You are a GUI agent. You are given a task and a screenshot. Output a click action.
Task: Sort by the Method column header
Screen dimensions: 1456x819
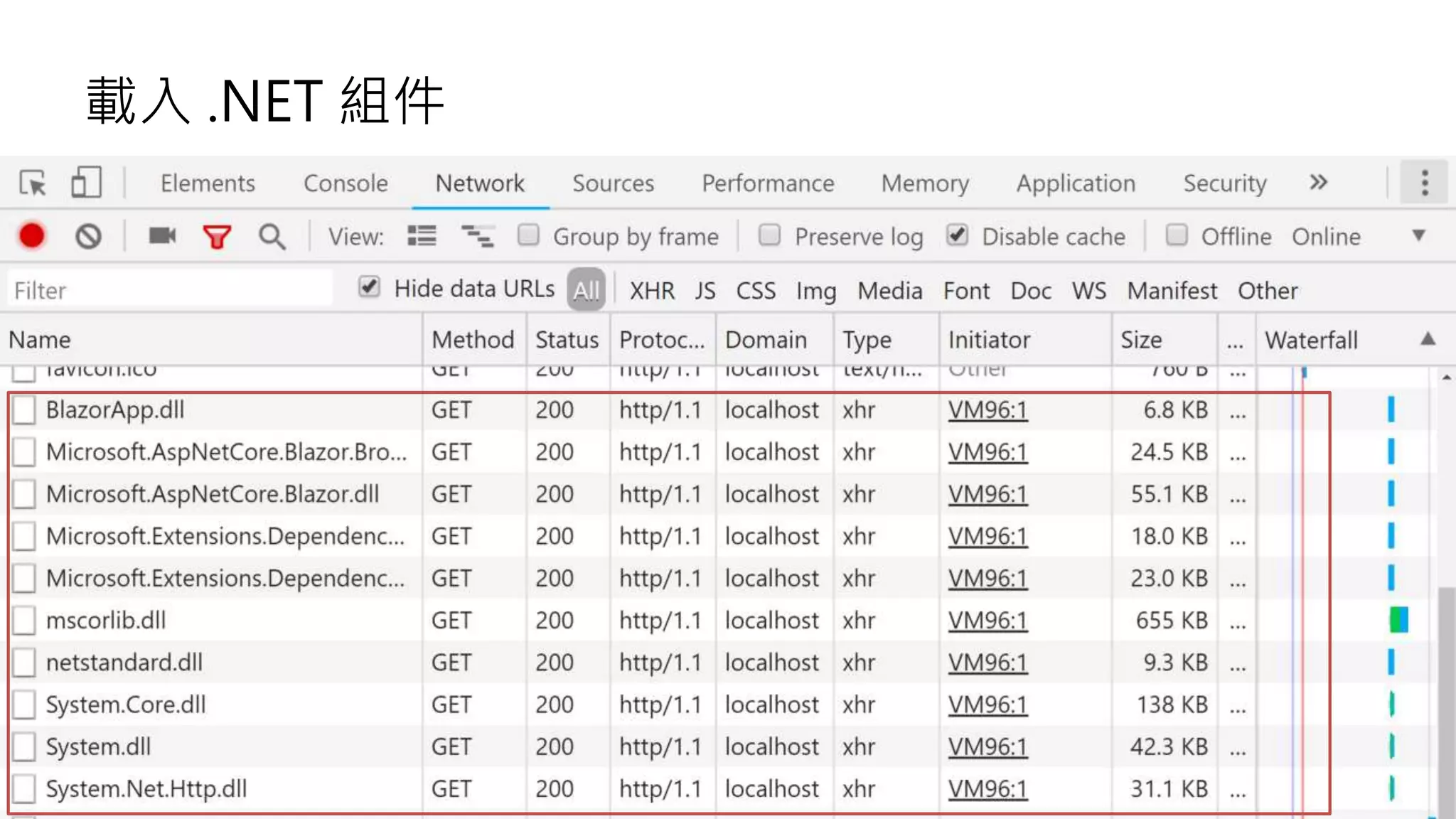coord(473,340)
